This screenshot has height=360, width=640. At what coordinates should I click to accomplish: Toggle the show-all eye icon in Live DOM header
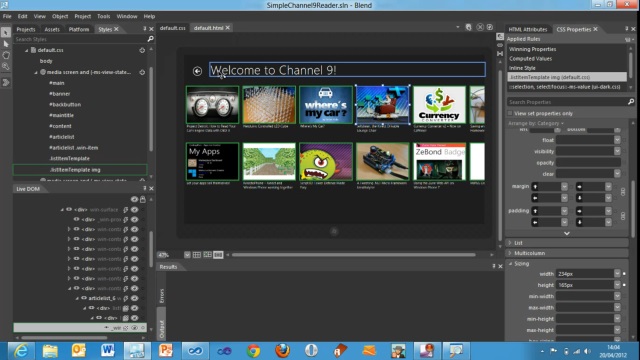(x=134, y=199)
